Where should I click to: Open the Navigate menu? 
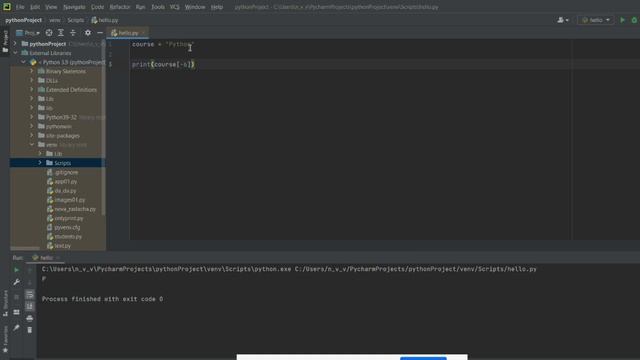(74, 7)
